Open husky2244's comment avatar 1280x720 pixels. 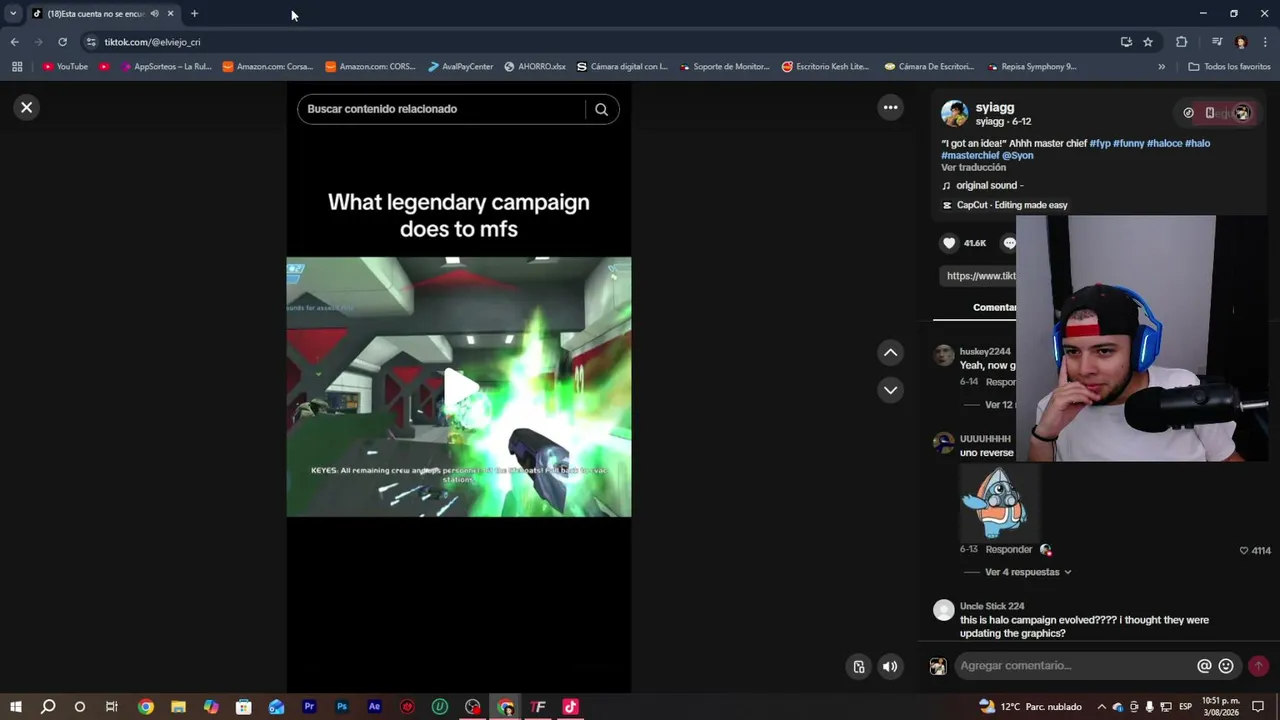pyautogui.click(x=943, y=355)
